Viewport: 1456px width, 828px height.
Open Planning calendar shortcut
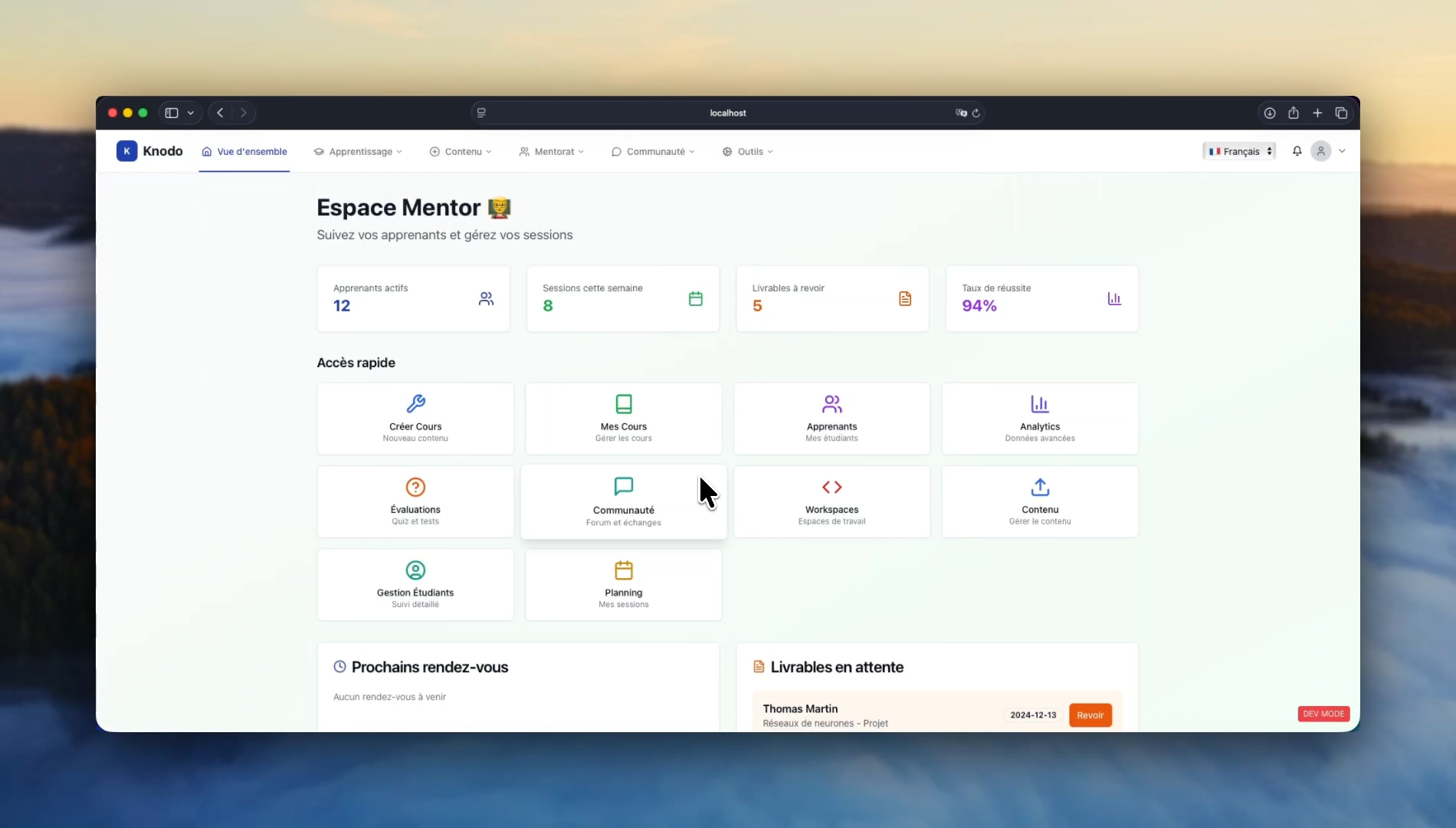tap(623, 584)
